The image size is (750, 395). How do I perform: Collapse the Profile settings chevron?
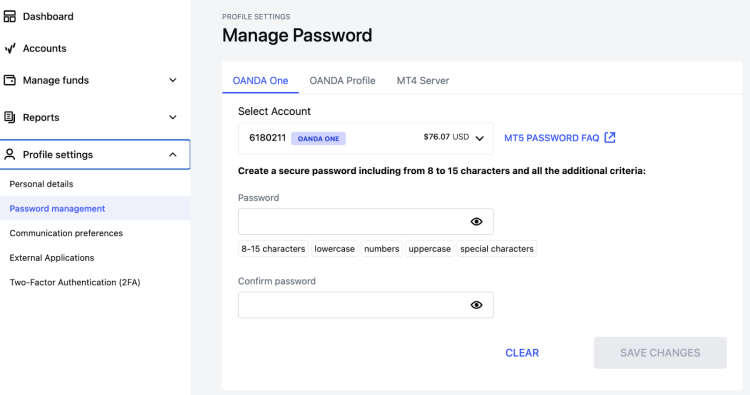coord(173,154)
